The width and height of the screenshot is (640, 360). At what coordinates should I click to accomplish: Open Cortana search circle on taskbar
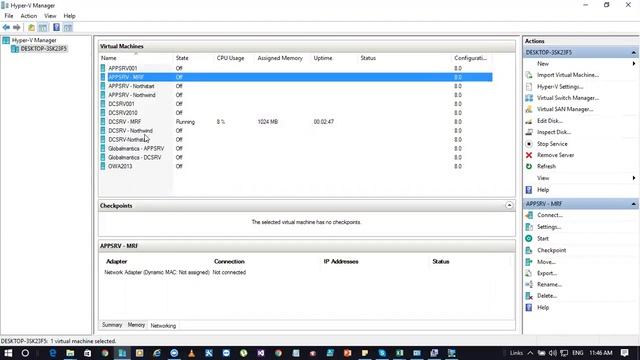[25, 353]
